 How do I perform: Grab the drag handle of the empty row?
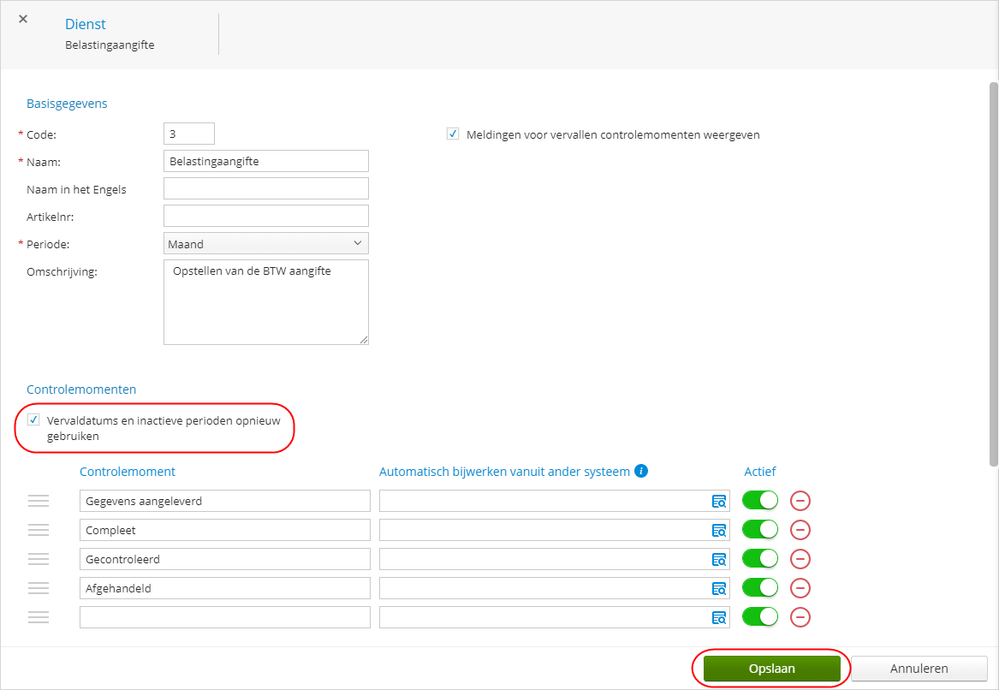point(38,617)
